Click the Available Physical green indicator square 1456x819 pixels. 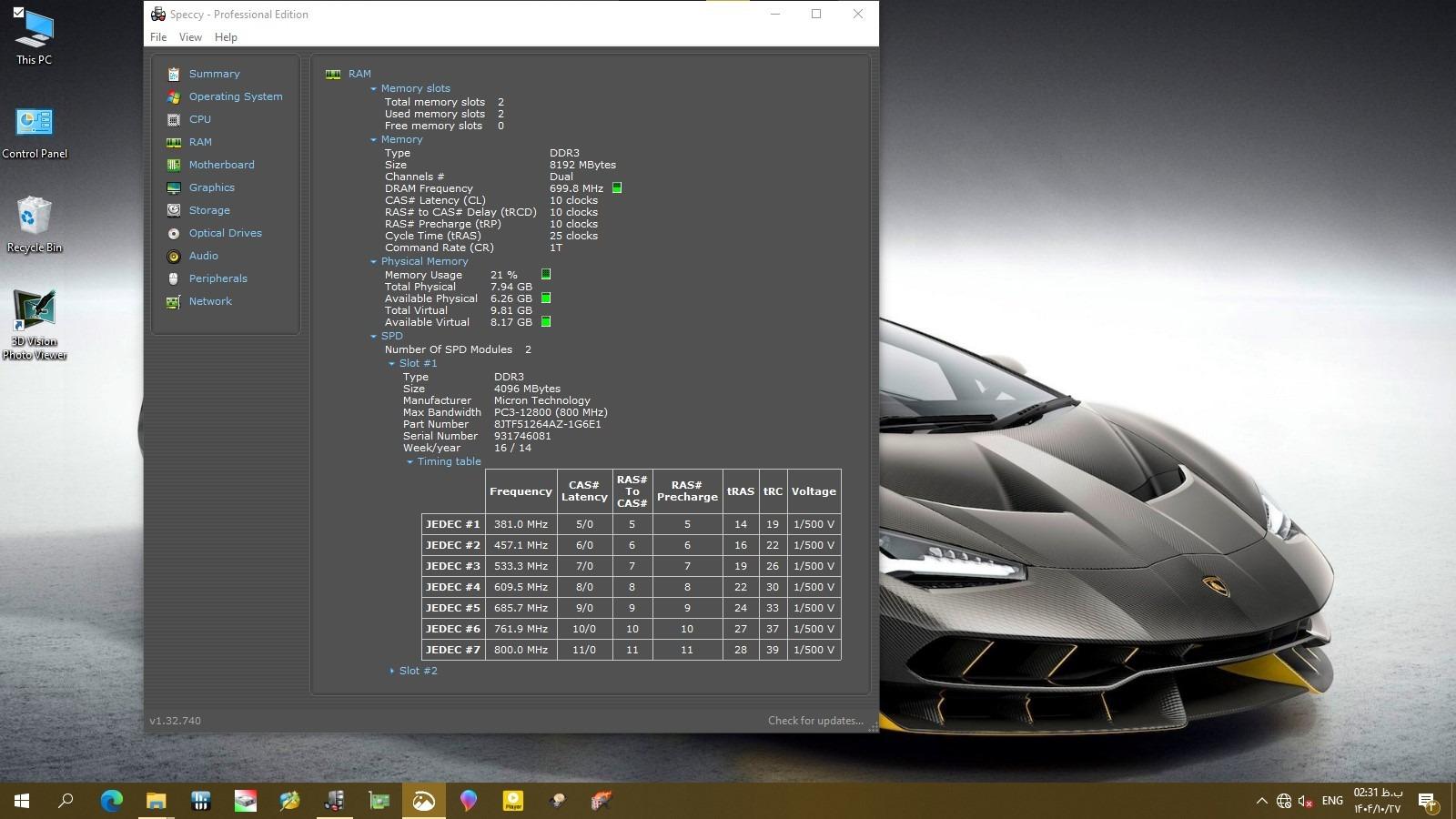click(x=546, y=298)
